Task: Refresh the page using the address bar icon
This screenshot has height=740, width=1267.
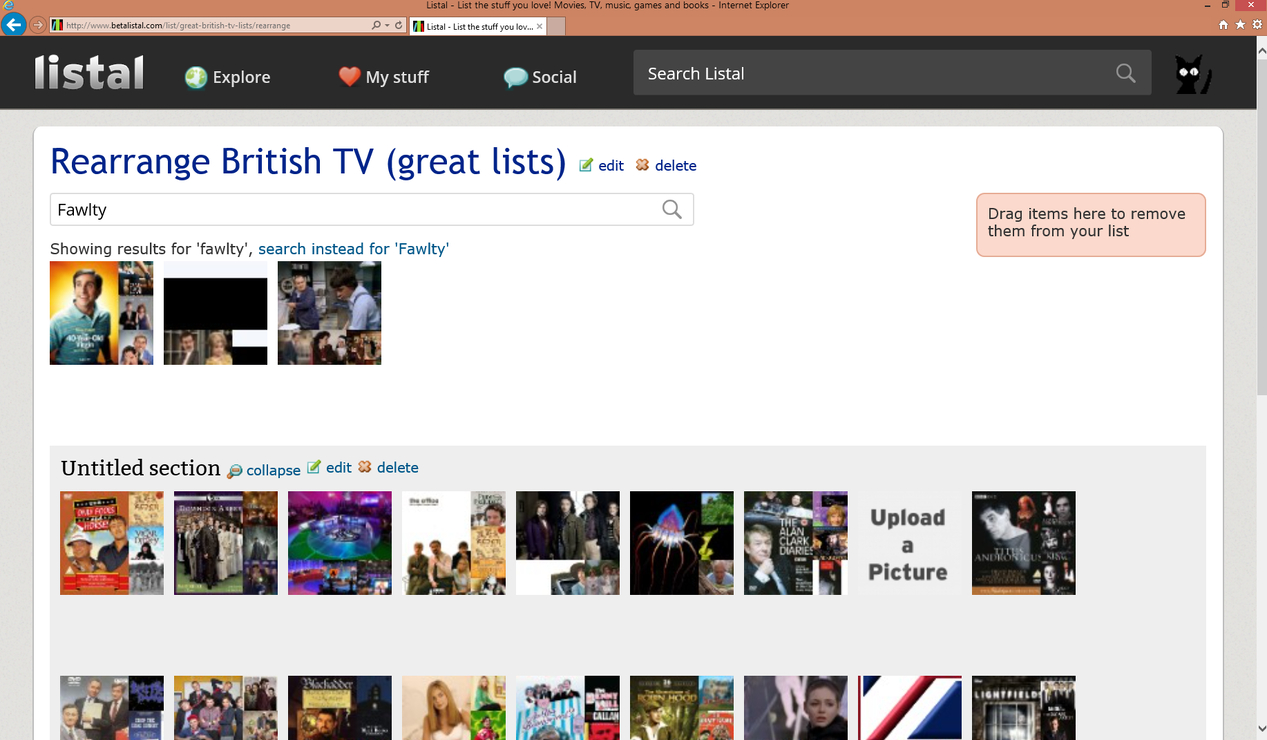Action: click(399, 25)
